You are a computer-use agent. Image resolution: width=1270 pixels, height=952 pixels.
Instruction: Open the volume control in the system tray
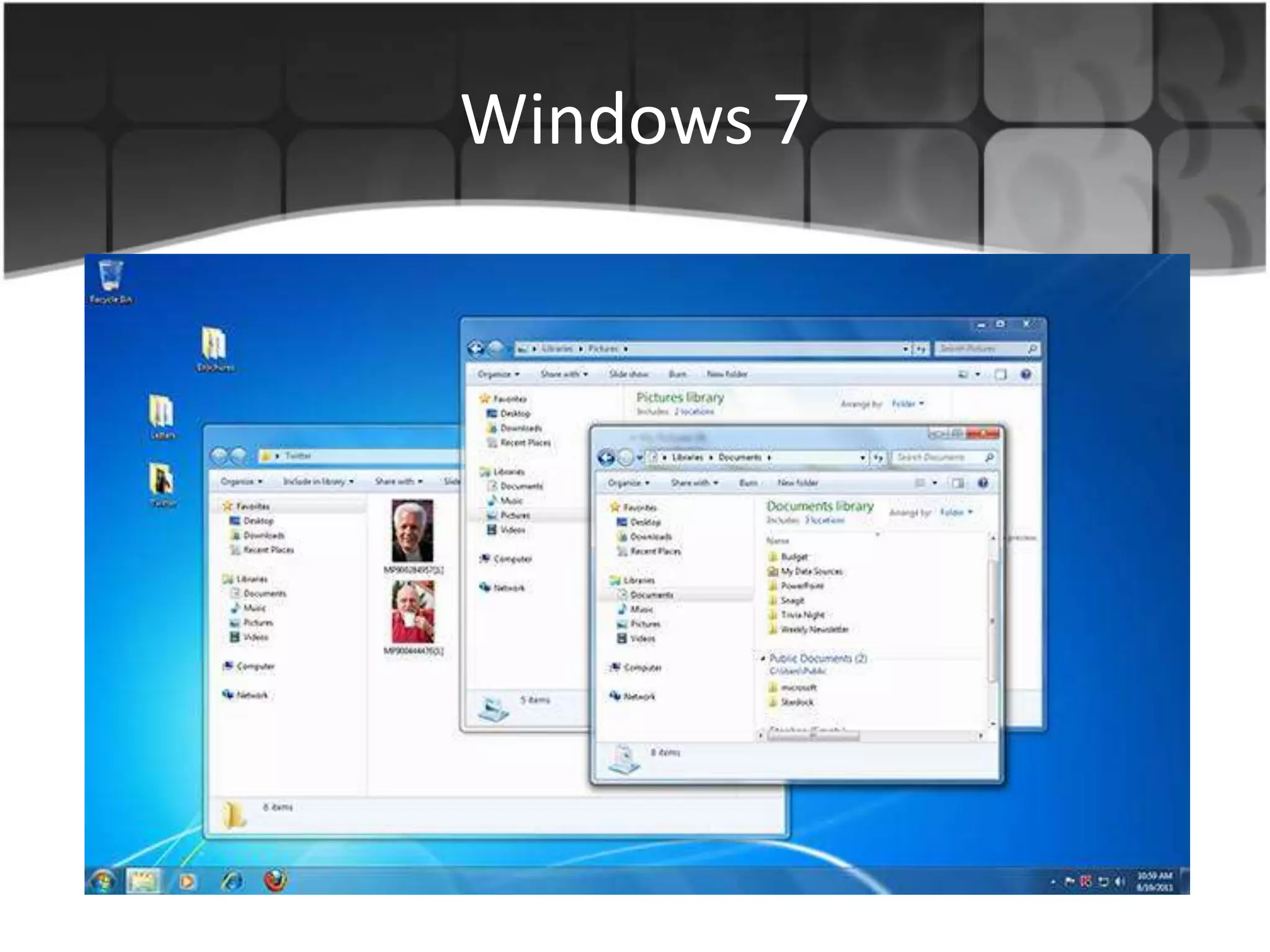(1119, 881)
